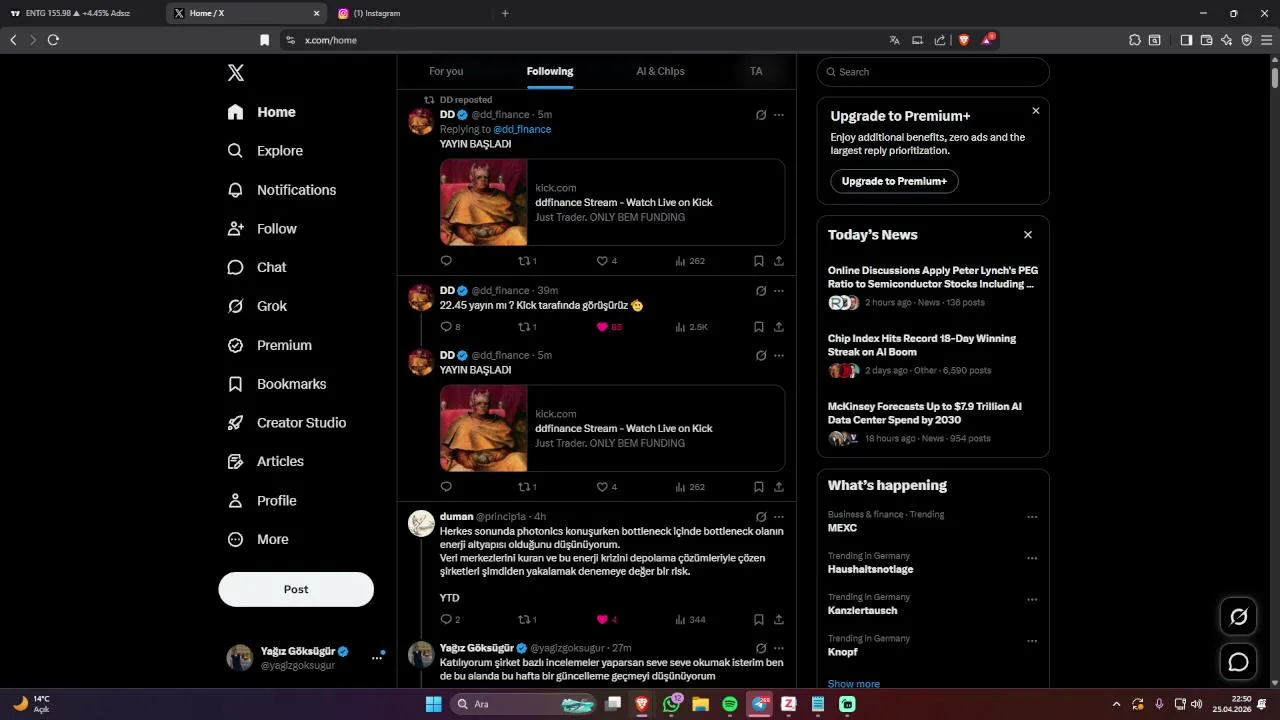The width and height of the screenshot is (1280, 720).
Task: Open Brave Shields icon in address bar
Action: coord(964,40)
